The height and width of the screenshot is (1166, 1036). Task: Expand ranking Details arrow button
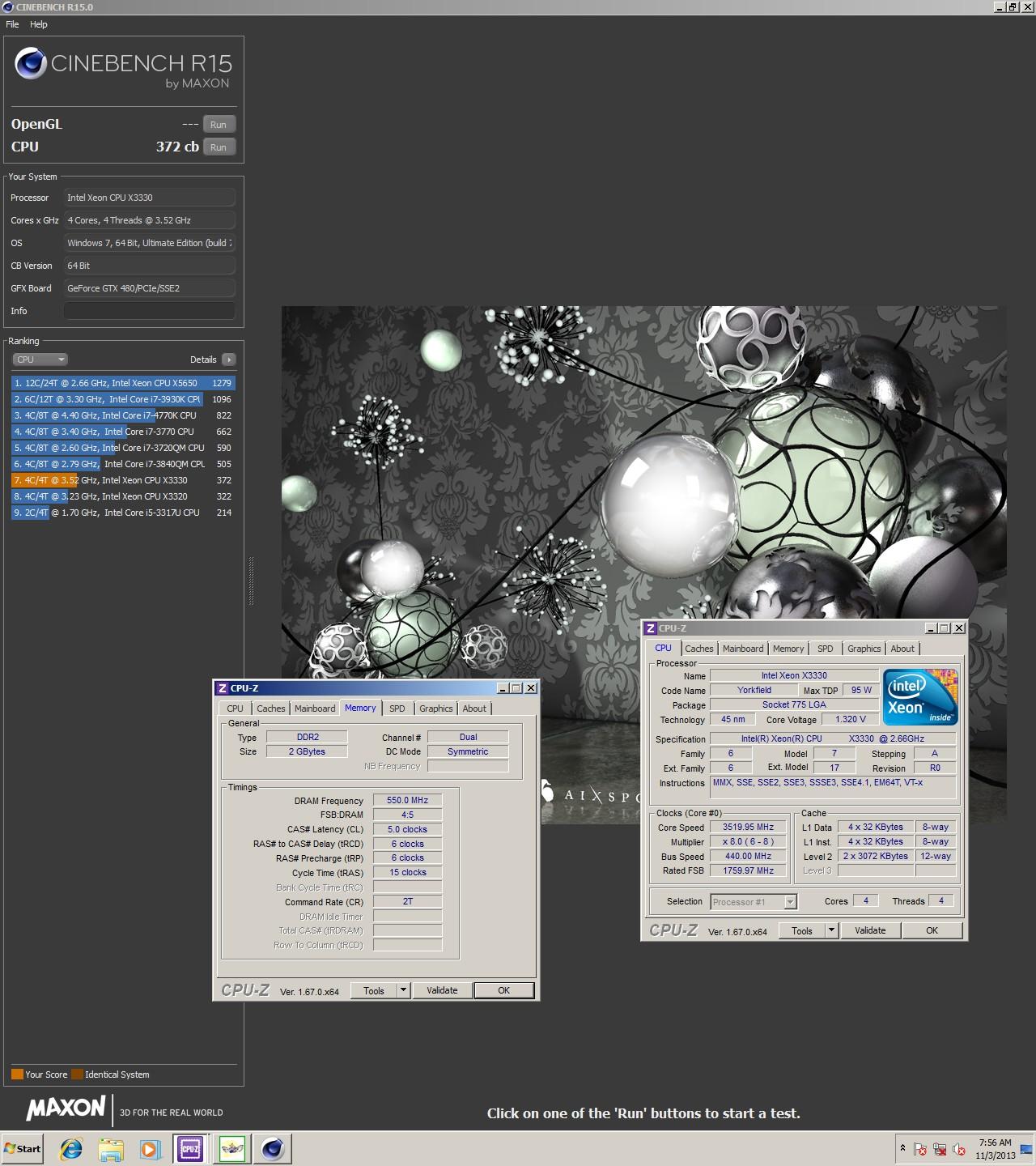(228, 360)
